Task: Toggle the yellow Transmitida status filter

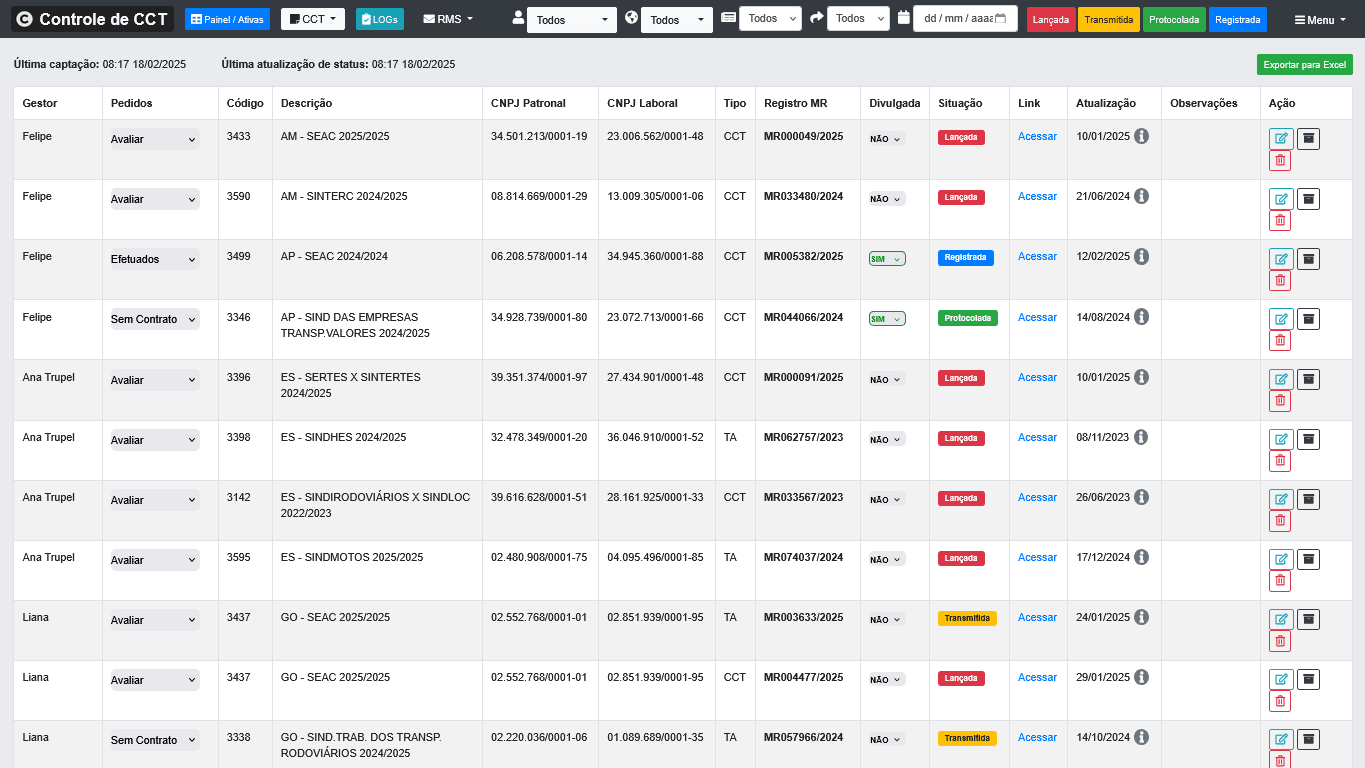Action: tap(1108, 19)
